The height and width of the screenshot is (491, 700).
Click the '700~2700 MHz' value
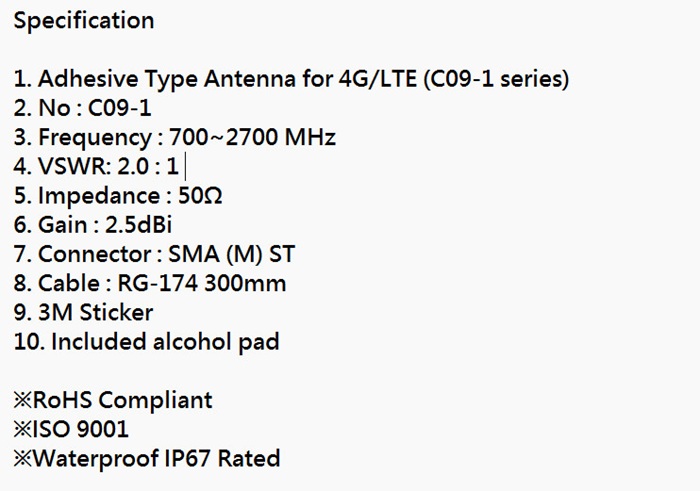click(x=252, y=137)
